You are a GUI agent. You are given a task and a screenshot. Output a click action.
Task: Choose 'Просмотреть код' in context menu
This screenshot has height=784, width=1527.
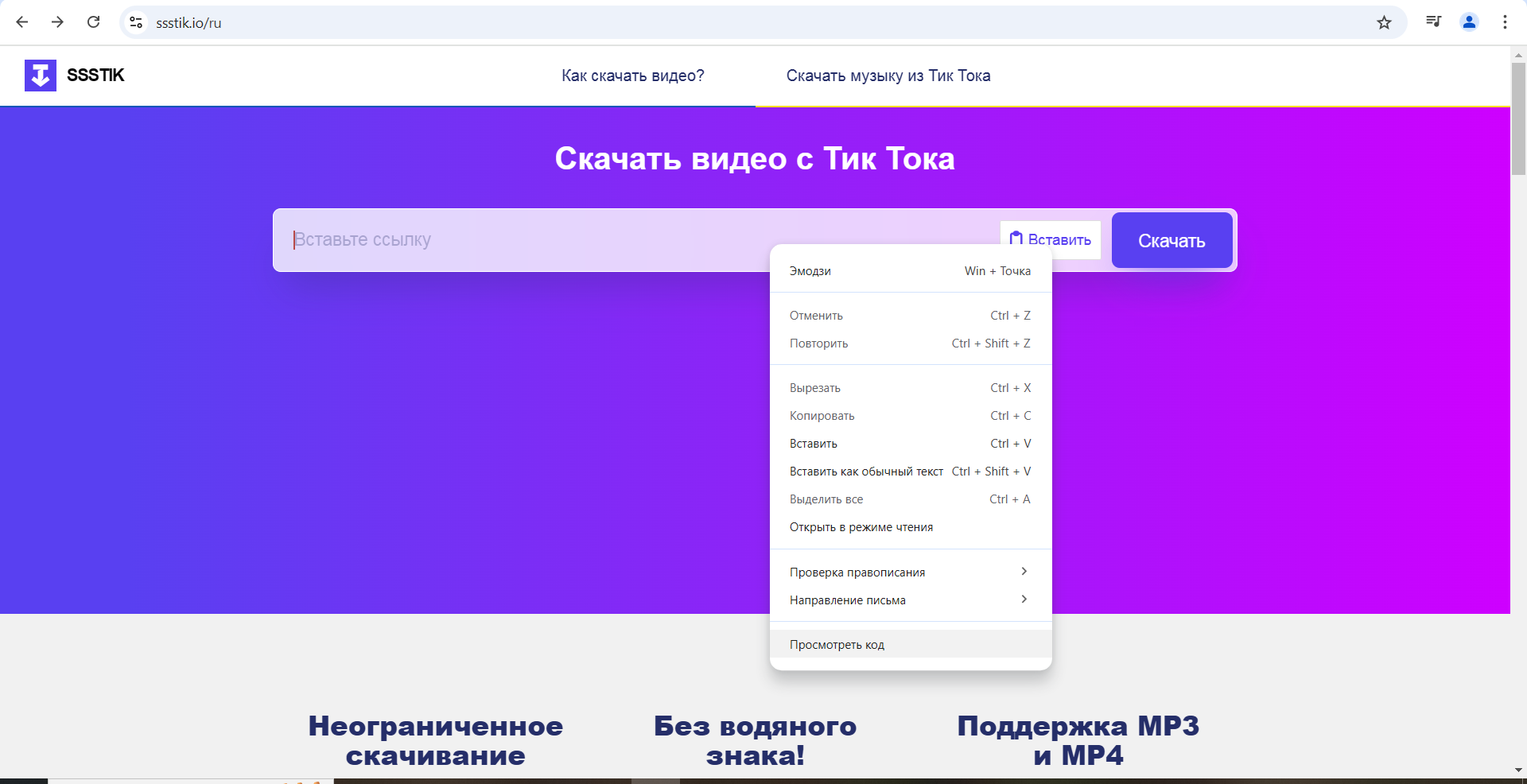[911, 645]
